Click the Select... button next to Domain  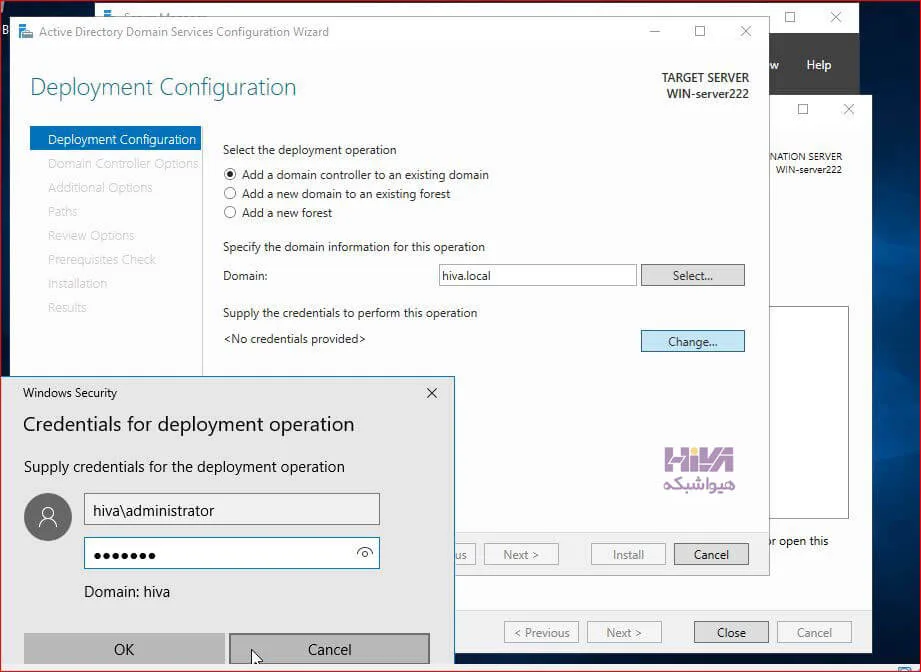(x=693, y=275)
